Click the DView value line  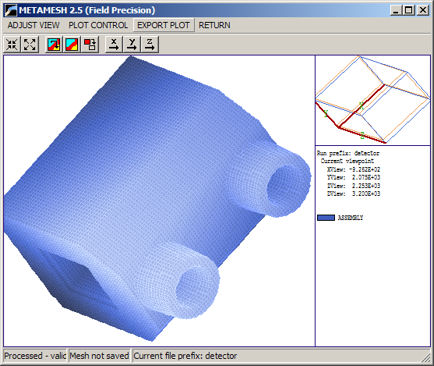[x=353, y=194]
